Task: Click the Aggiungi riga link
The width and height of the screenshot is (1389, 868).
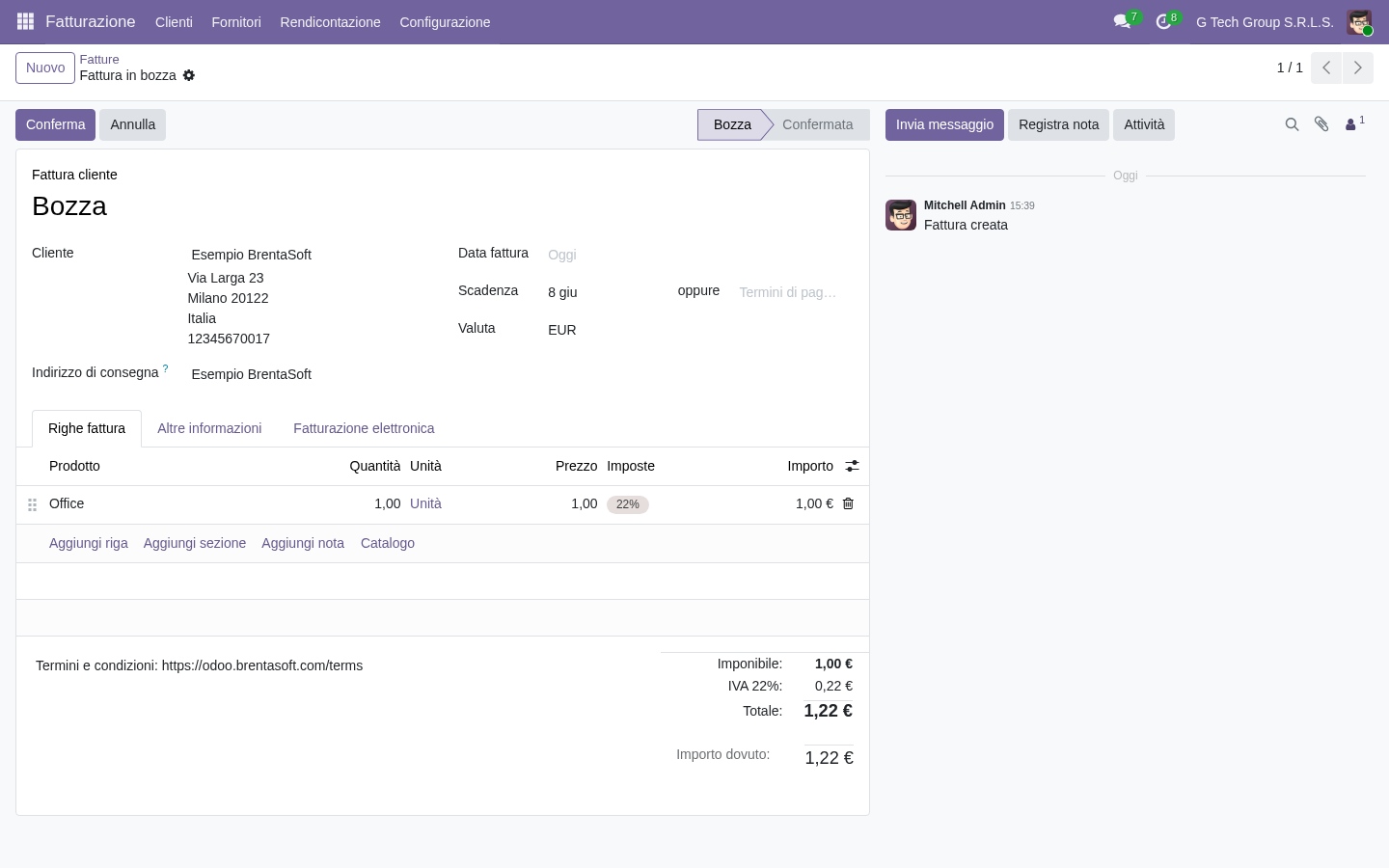Action: (89, 543)
